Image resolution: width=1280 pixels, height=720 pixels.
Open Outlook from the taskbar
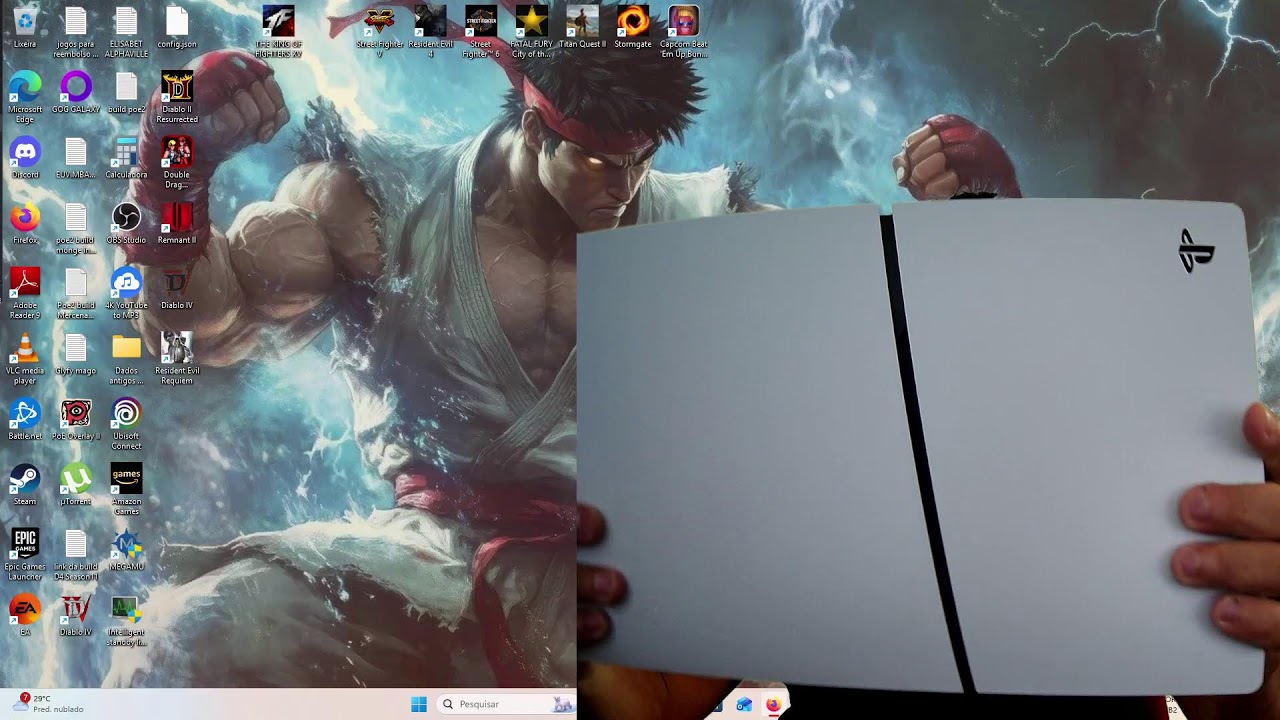coord(744,705)
